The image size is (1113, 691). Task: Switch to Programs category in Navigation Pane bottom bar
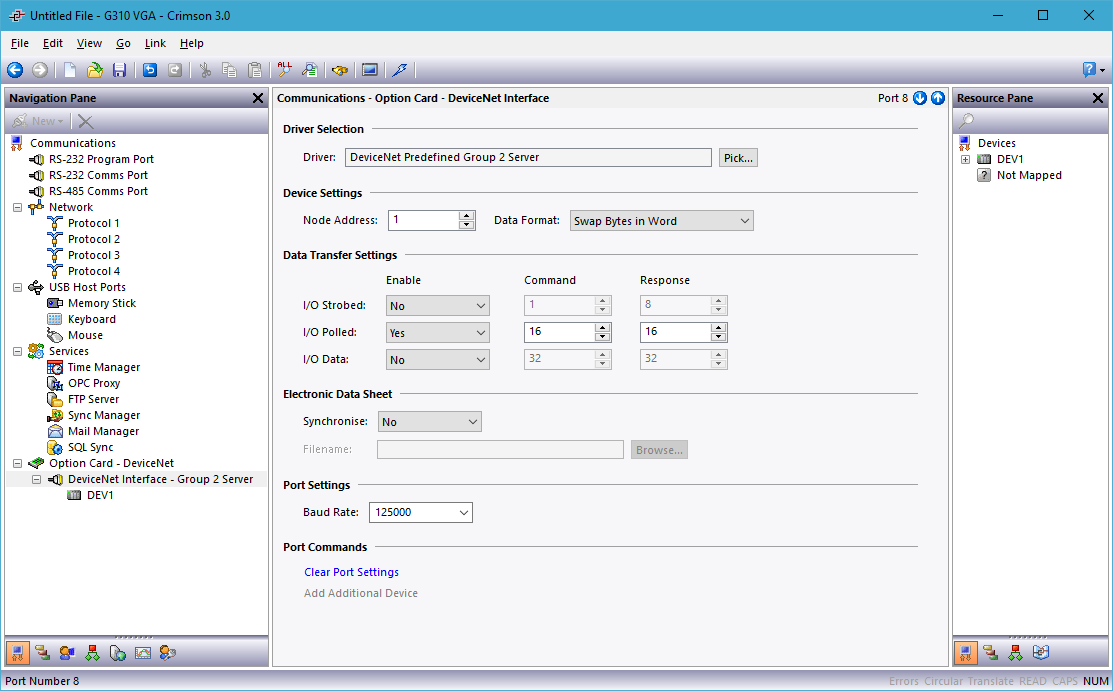pos(92,652)
